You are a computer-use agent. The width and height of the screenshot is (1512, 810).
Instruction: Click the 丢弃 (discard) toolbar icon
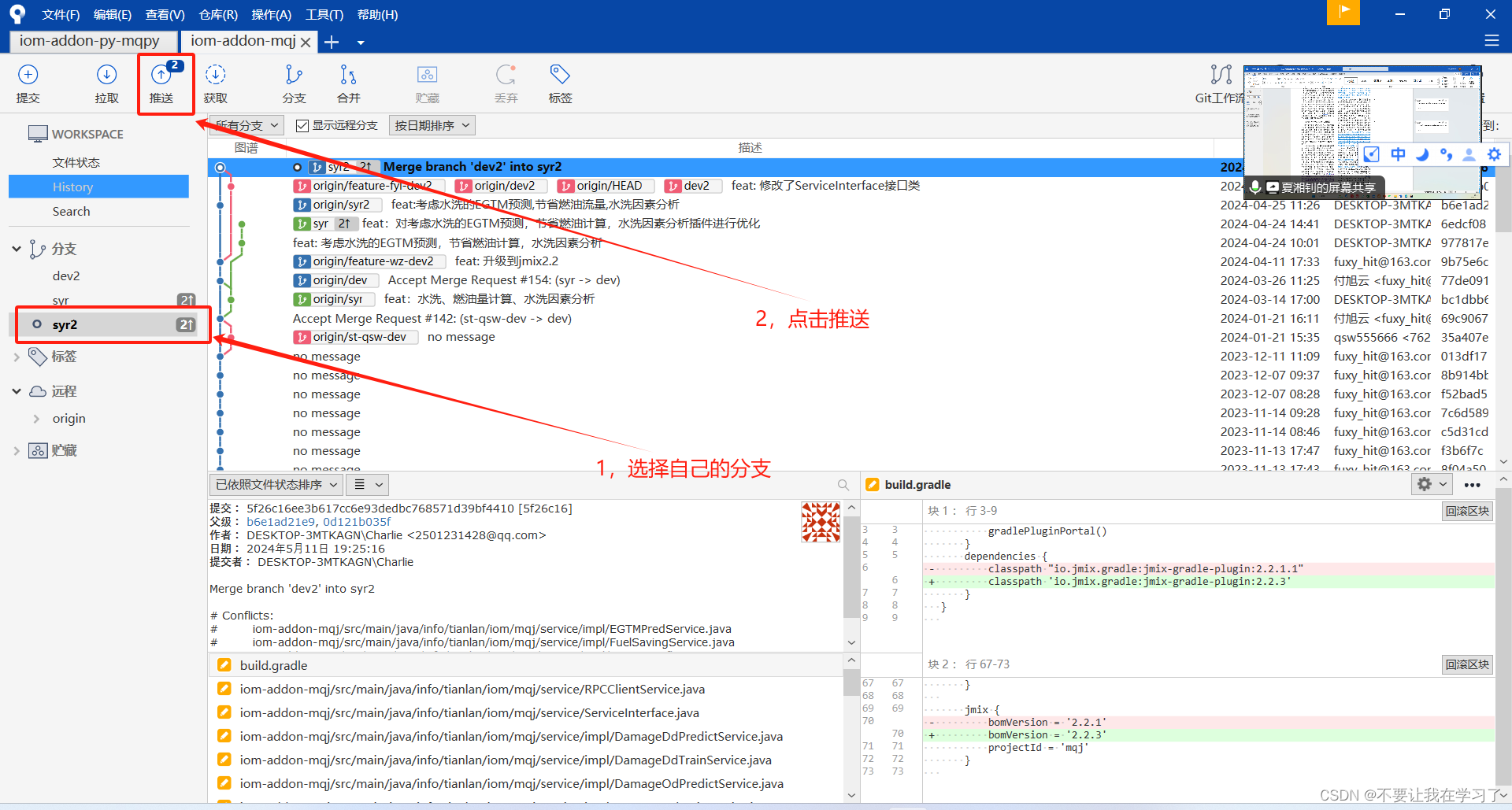pyautogui.click(x=506, y=83)
